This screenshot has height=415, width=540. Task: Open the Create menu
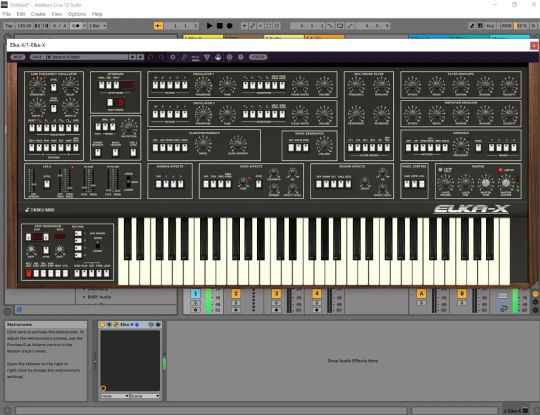[x=38, y=14]
